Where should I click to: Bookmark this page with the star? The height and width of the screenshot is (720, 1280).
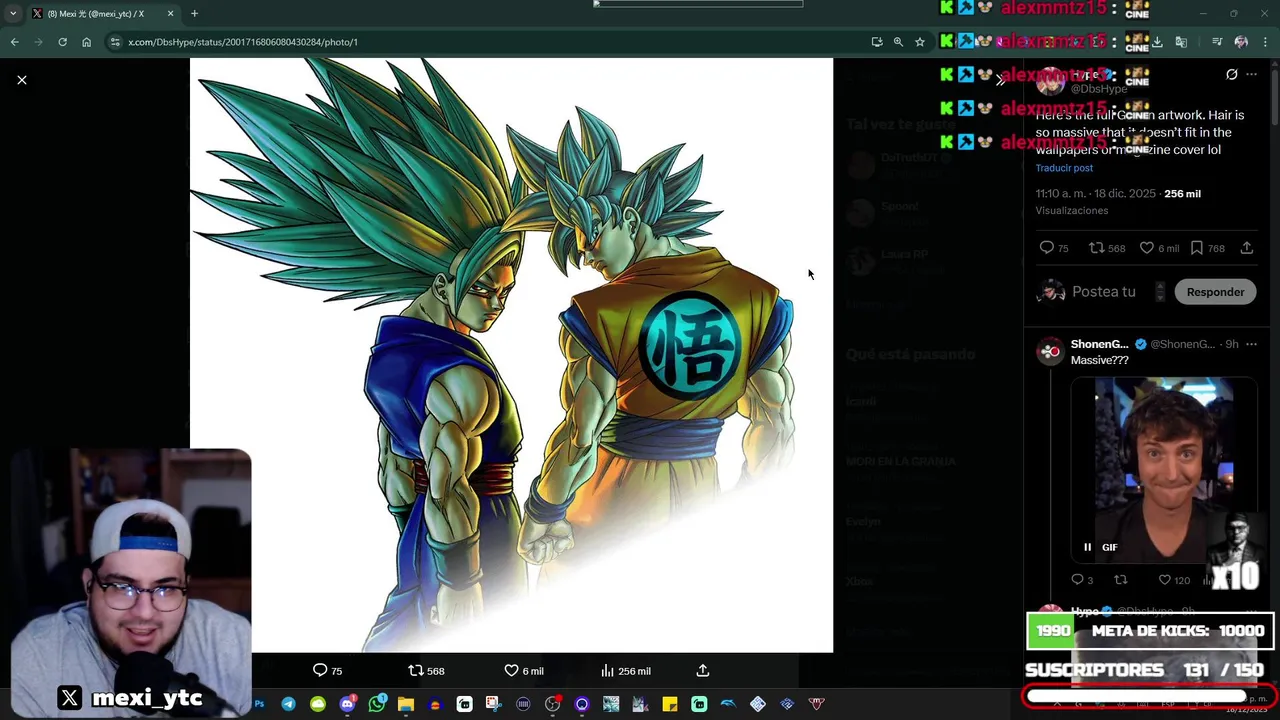point(920,42)
